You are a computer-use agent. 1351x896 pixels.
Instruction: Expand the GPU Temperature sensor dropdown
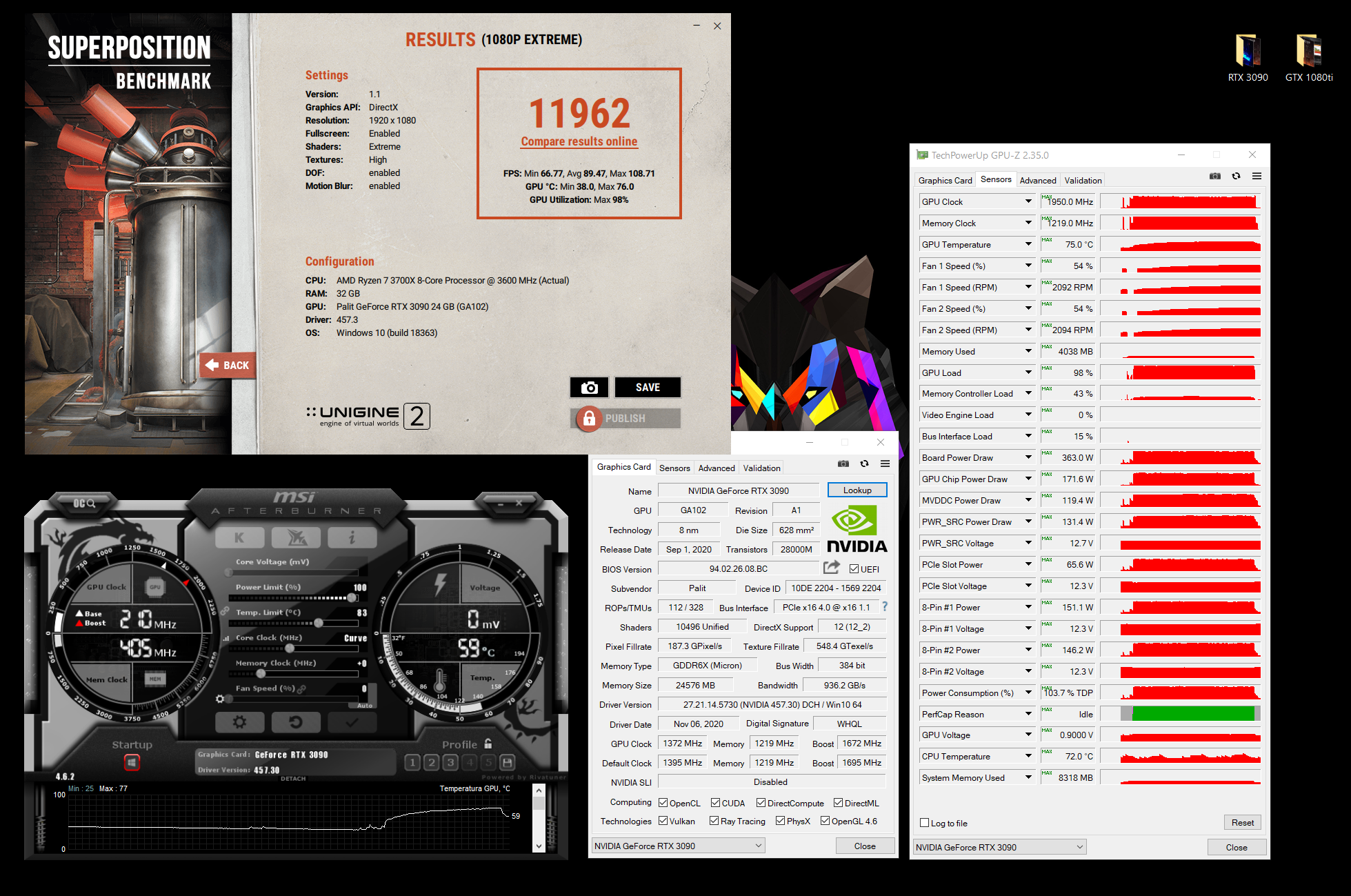[x=1028, y=244]
